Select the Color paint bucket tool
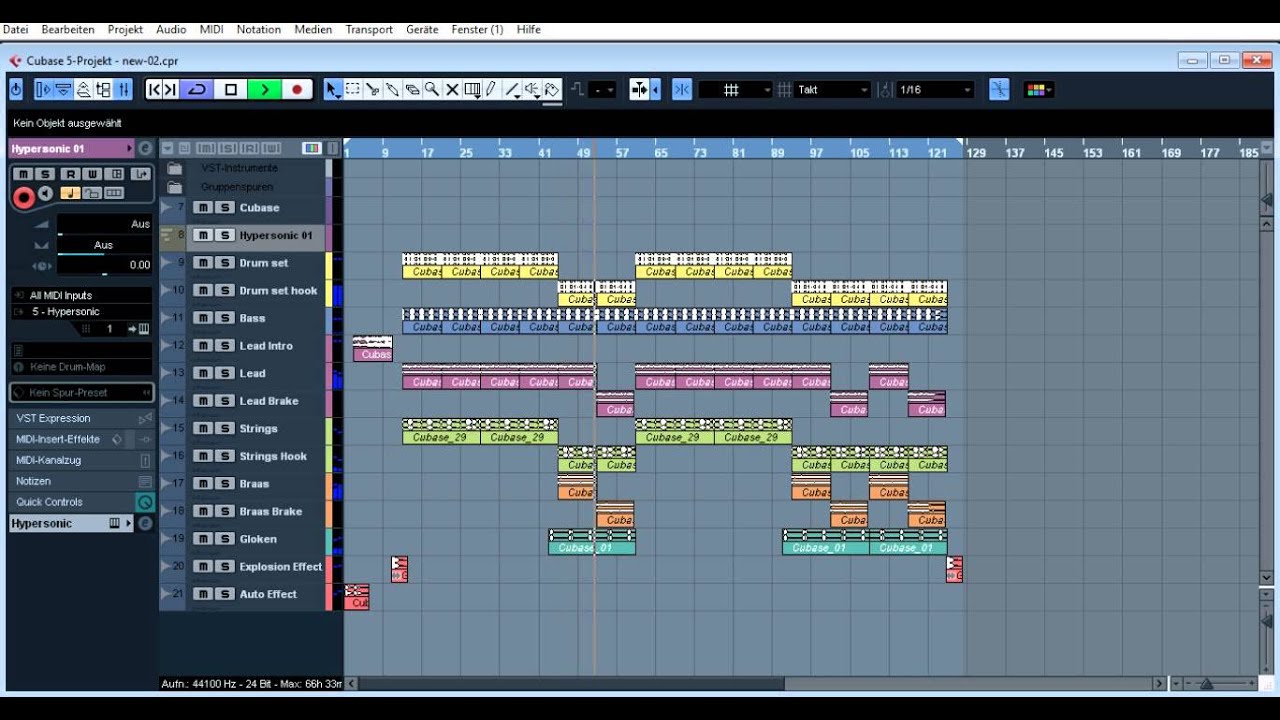 [552, 90]
